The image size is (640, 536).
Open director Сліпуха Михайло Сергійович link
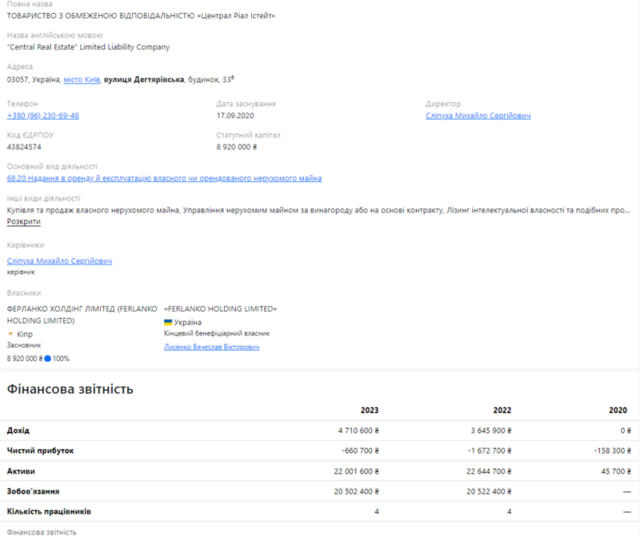click(x=478, y=115)
